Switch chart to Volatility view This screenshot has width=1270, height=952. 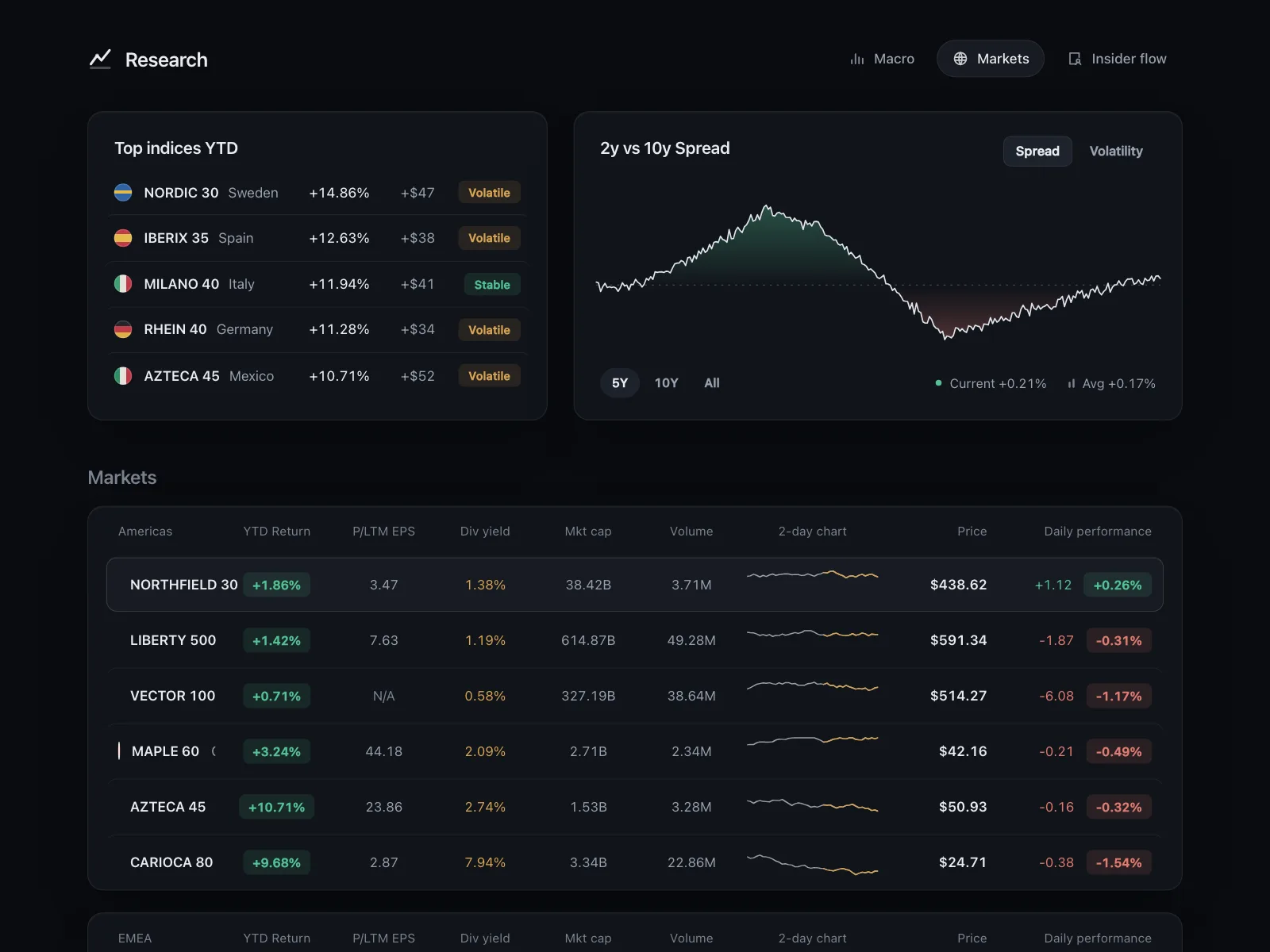tap(1116, 151)
